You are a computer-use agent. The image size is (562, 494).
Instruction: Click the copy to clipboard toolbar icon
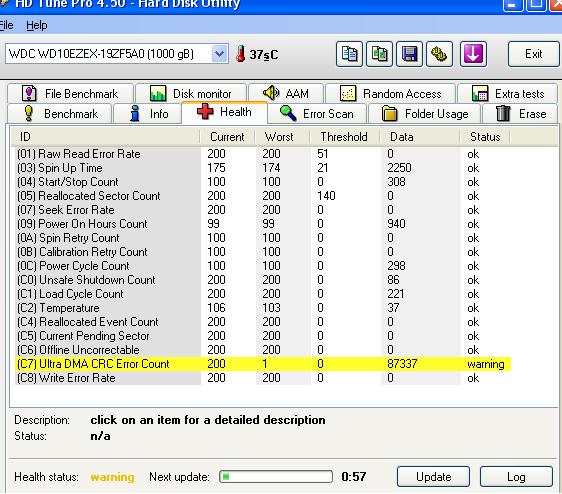(349, 54)
